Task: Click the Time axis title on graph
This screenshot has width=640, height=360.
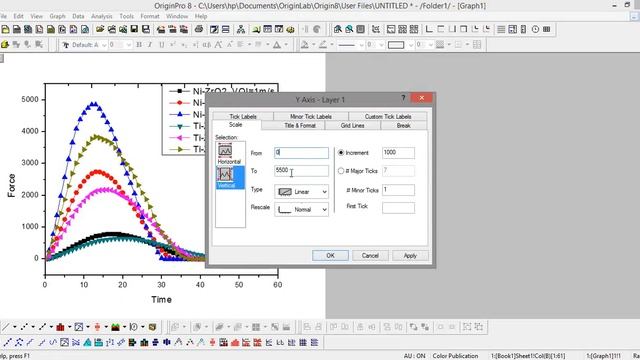Action: 161,300
